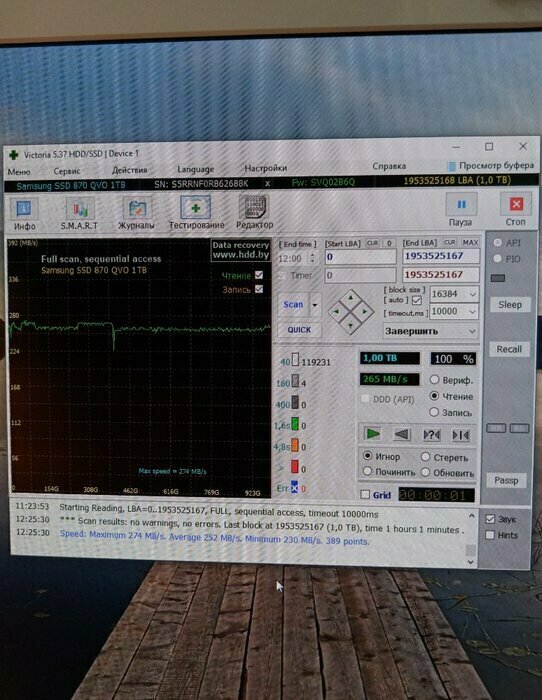Stop the scan with the Стоп button

pos(516,209)
